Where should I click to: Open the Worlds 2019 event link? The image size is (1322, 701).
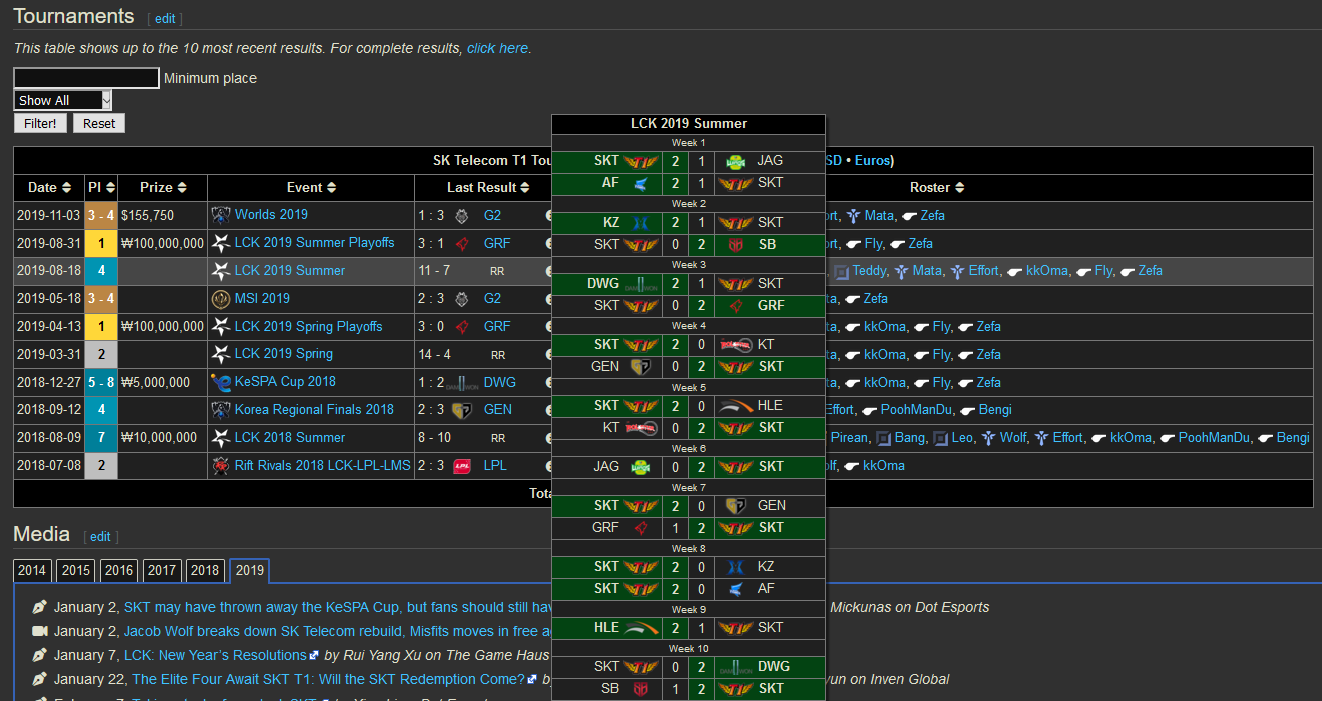[271, 215]
